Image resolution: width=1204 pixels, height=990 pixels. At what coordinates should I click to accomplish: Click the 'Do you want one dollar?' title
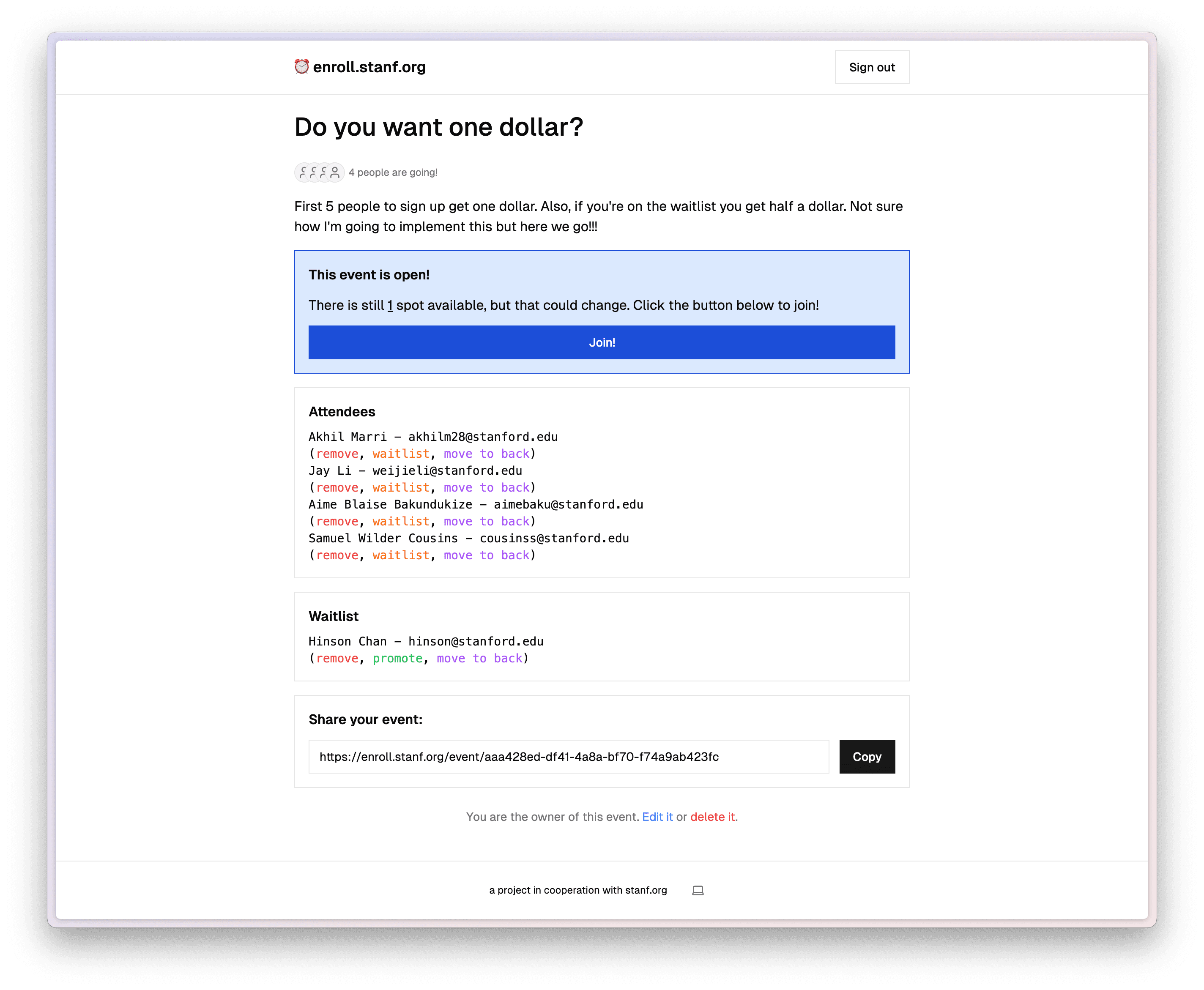click(438, 126)
